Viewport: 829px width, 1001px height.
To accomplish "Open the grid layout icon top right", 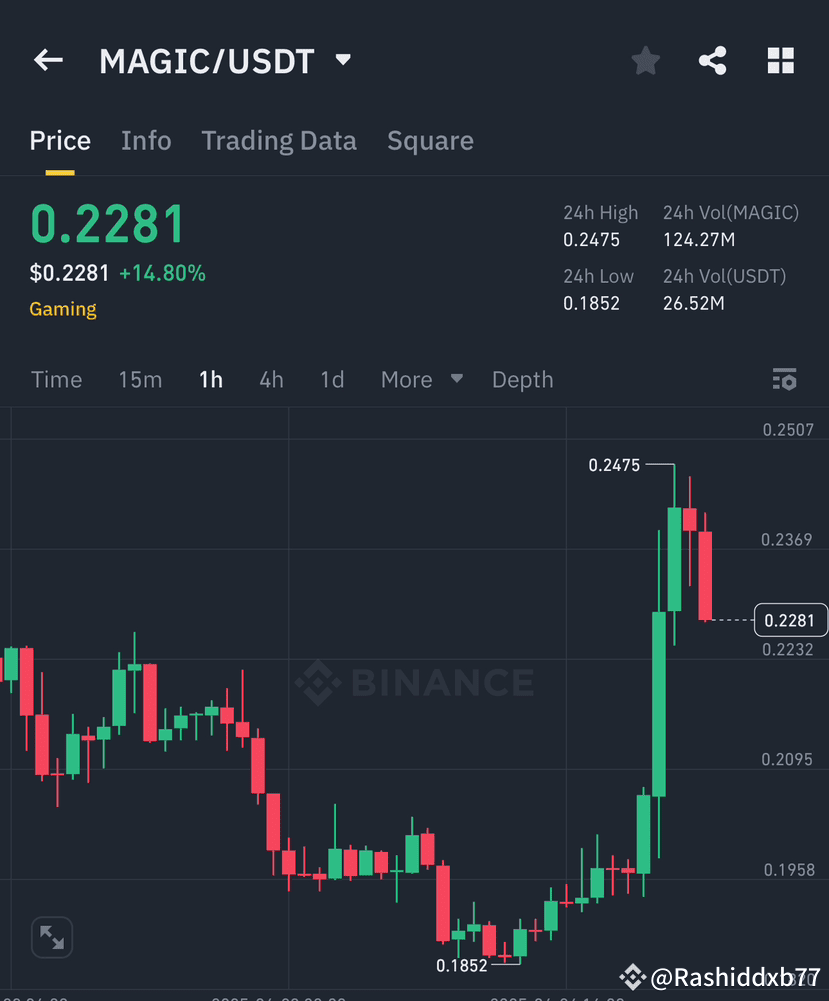I will tap(780, 60).
